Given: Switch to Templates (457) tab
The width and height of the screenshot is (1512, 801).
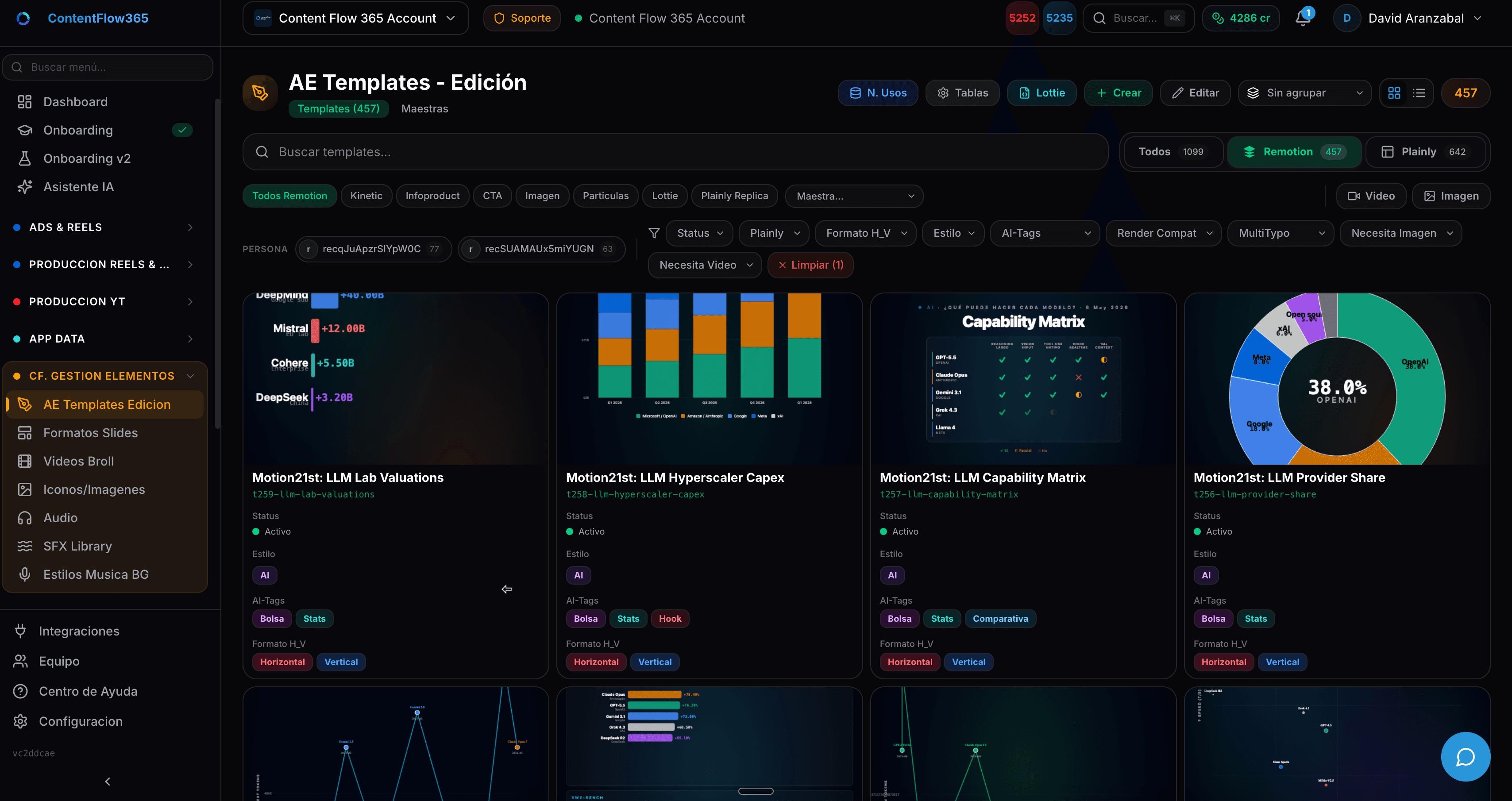Looking at the screenshot, I should coord(339,108).
